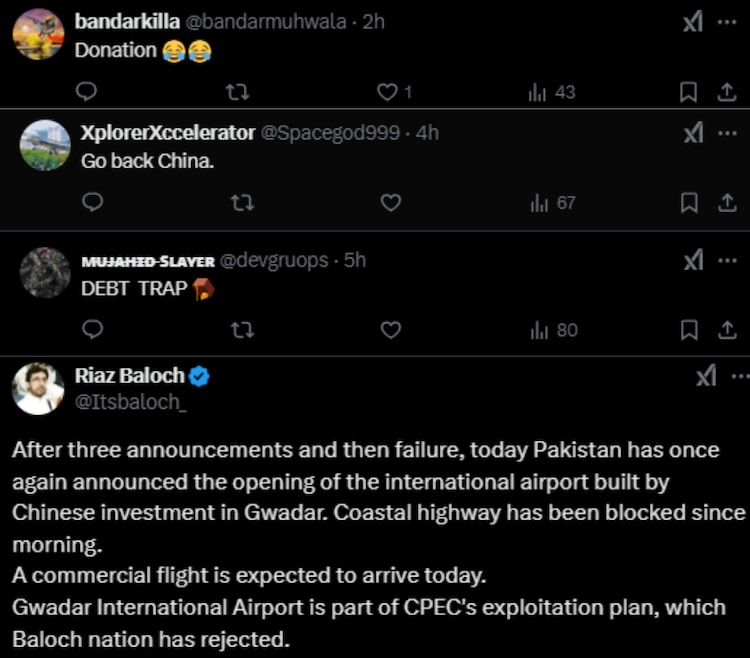View analytics of the 'DEBT TRAP' tweet
750x658 pixels.
[553, 329]
